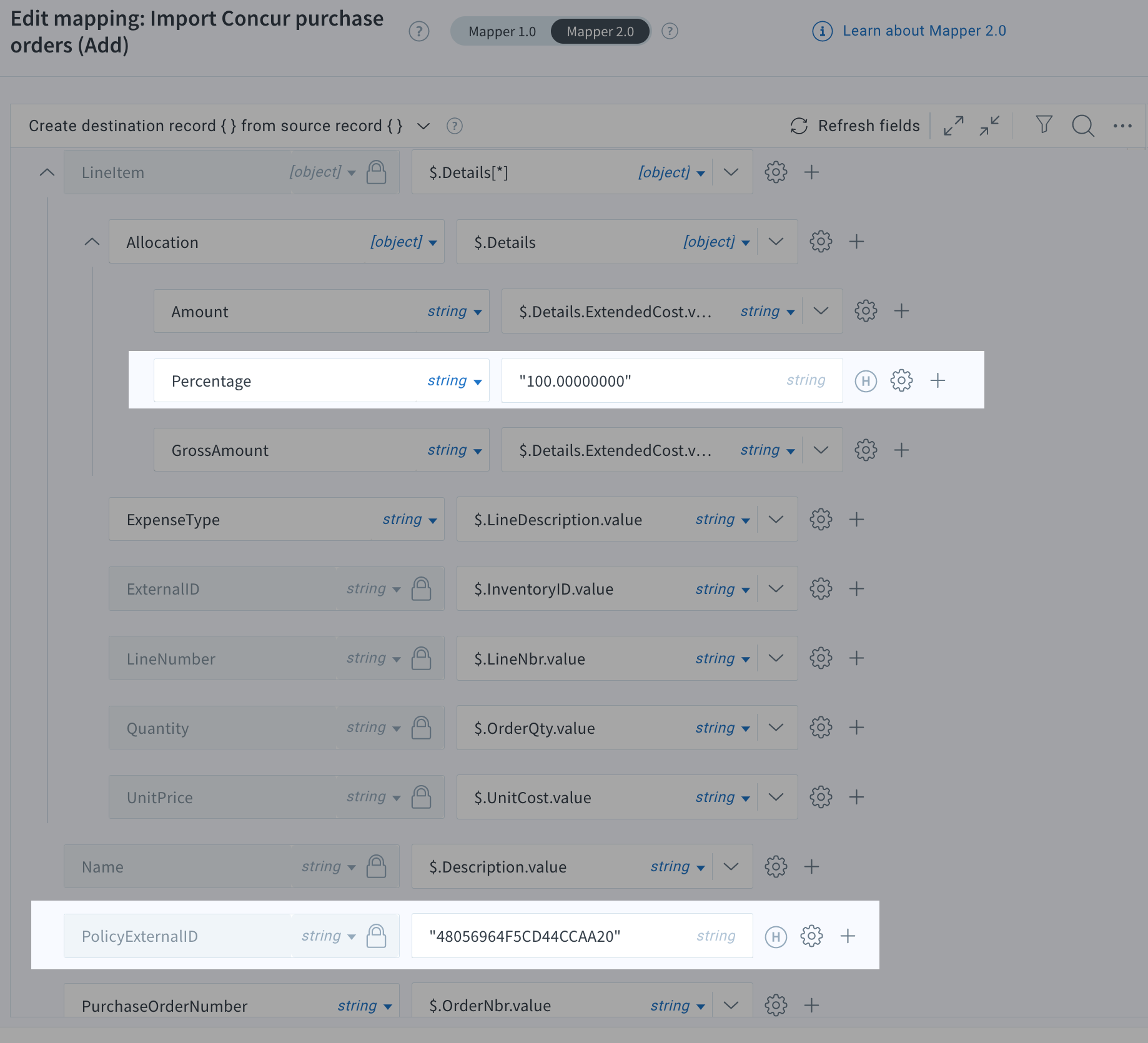Open the source field chevron for $.Details[*]
The width and height of the screenshot is (1148, 1043).
pyautogui.click(x=731, y=172)
